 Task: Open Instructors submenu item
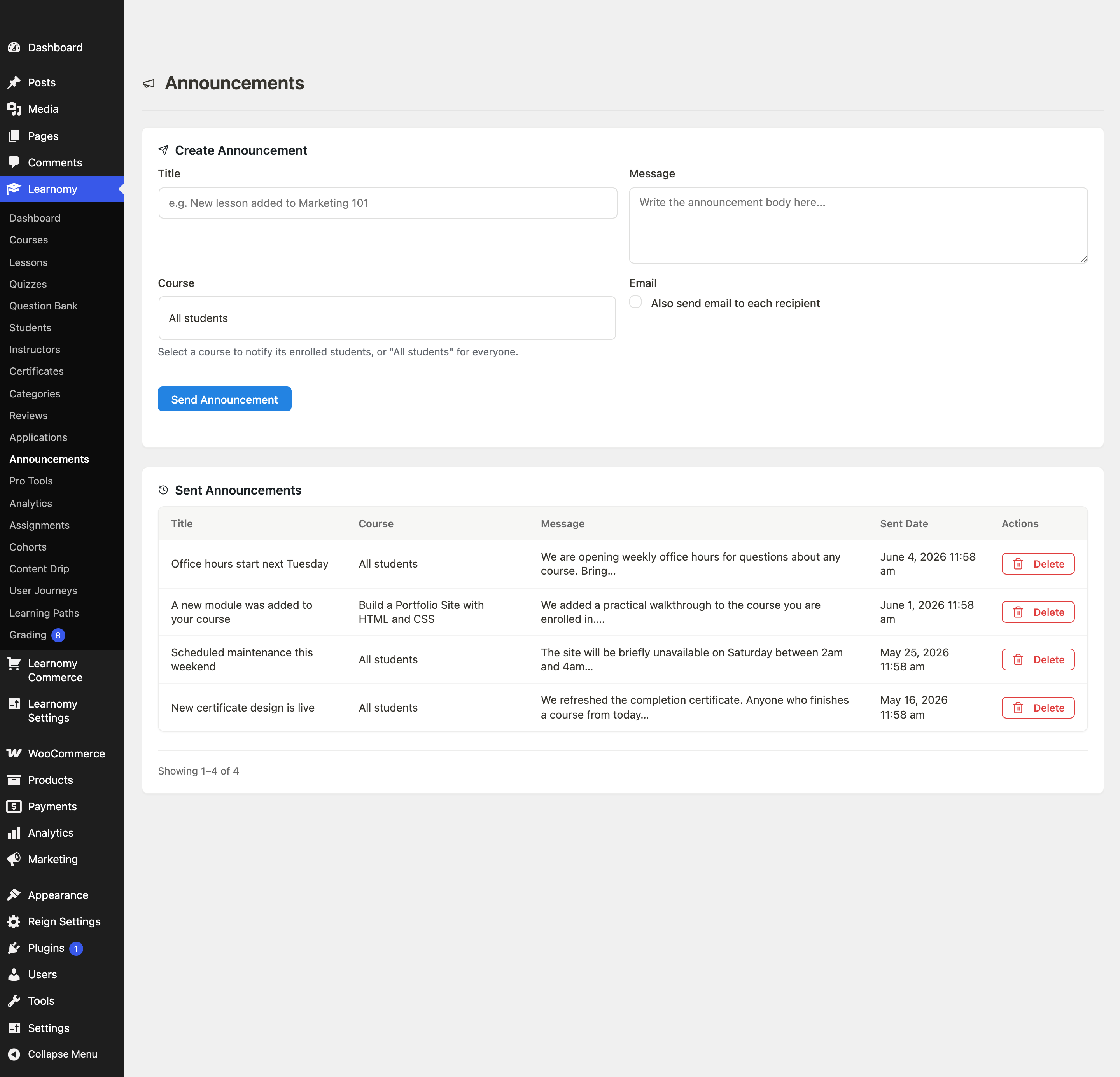[35, 349]
